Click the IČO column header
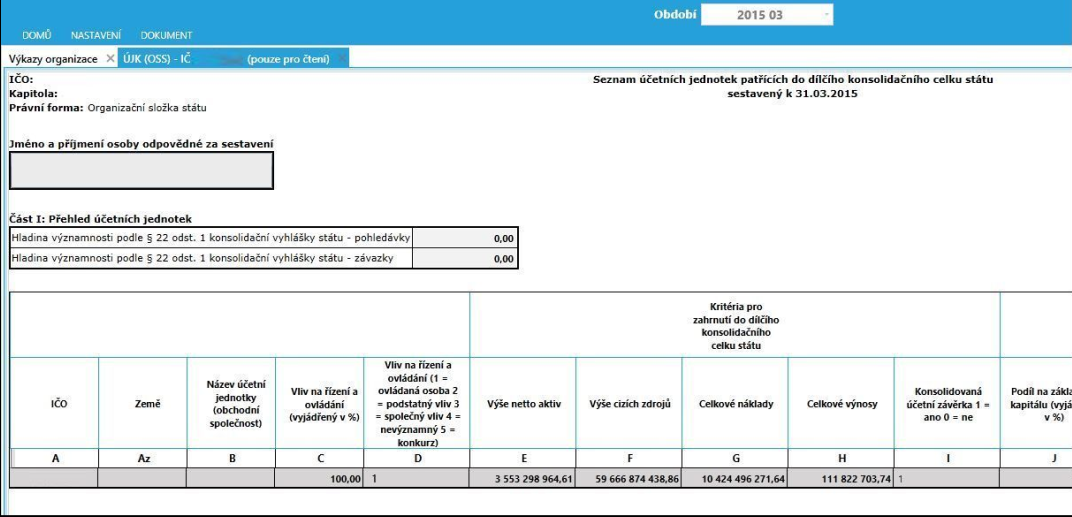This screenshot has width=1072, height=517. 54,403
